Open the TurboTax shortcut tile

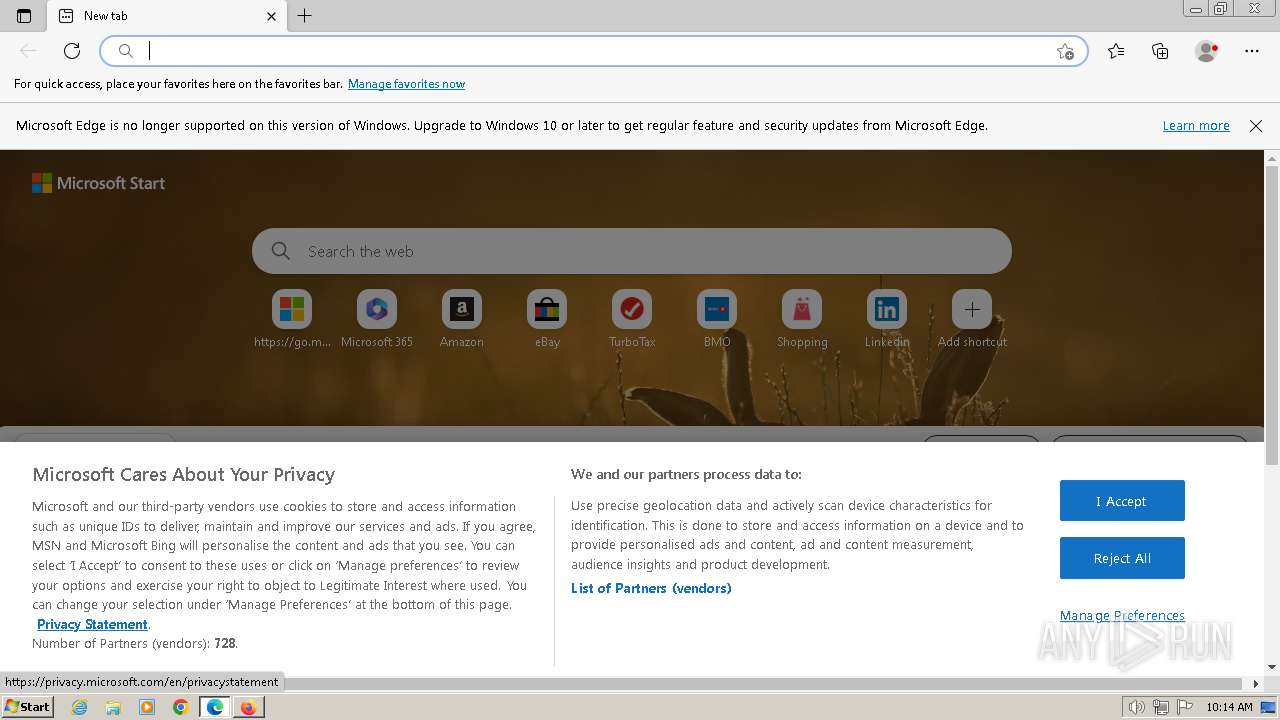point(632,319)
